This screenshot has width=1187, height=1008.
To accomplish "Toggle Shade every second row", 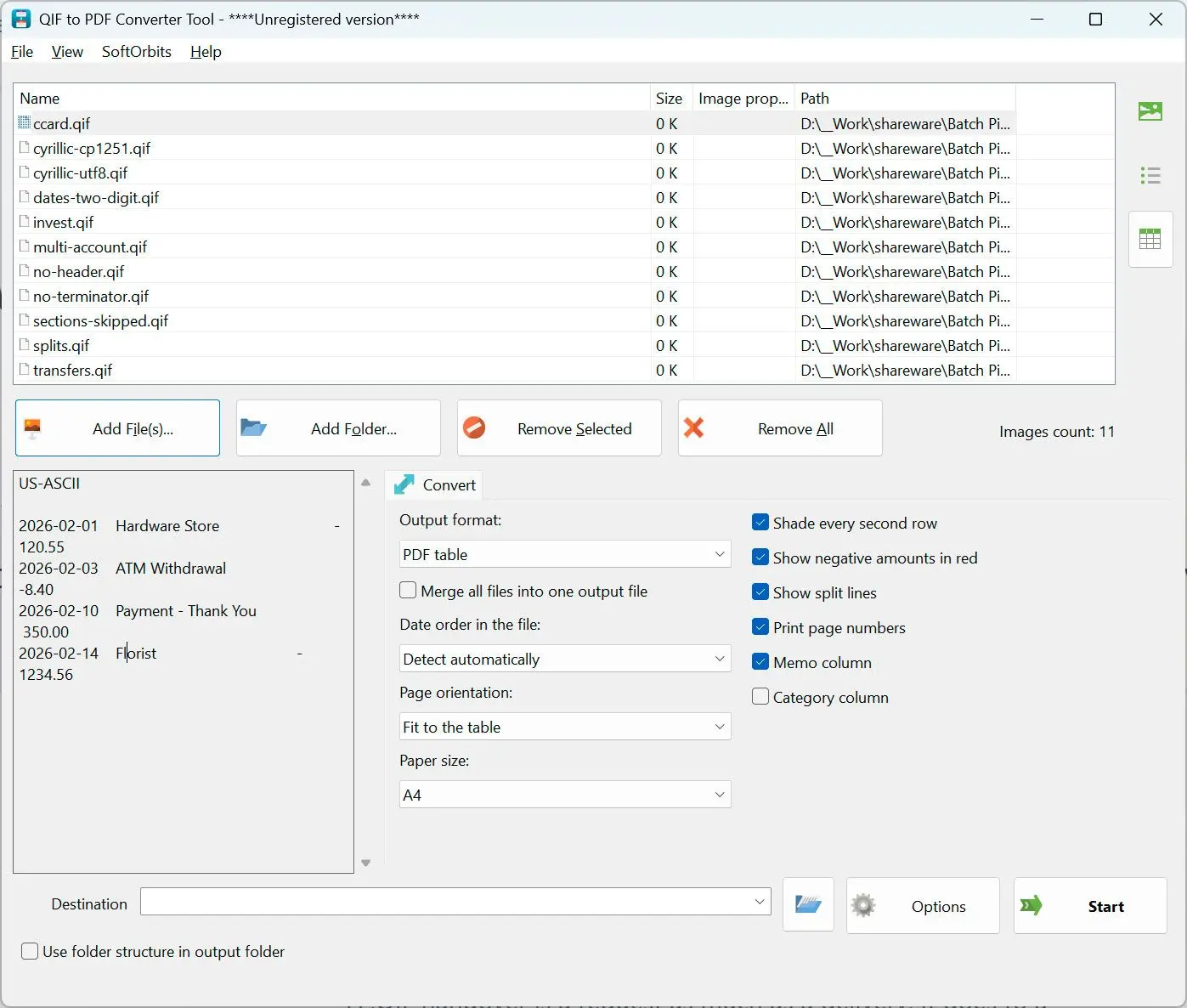I will (x=760, y=523).
